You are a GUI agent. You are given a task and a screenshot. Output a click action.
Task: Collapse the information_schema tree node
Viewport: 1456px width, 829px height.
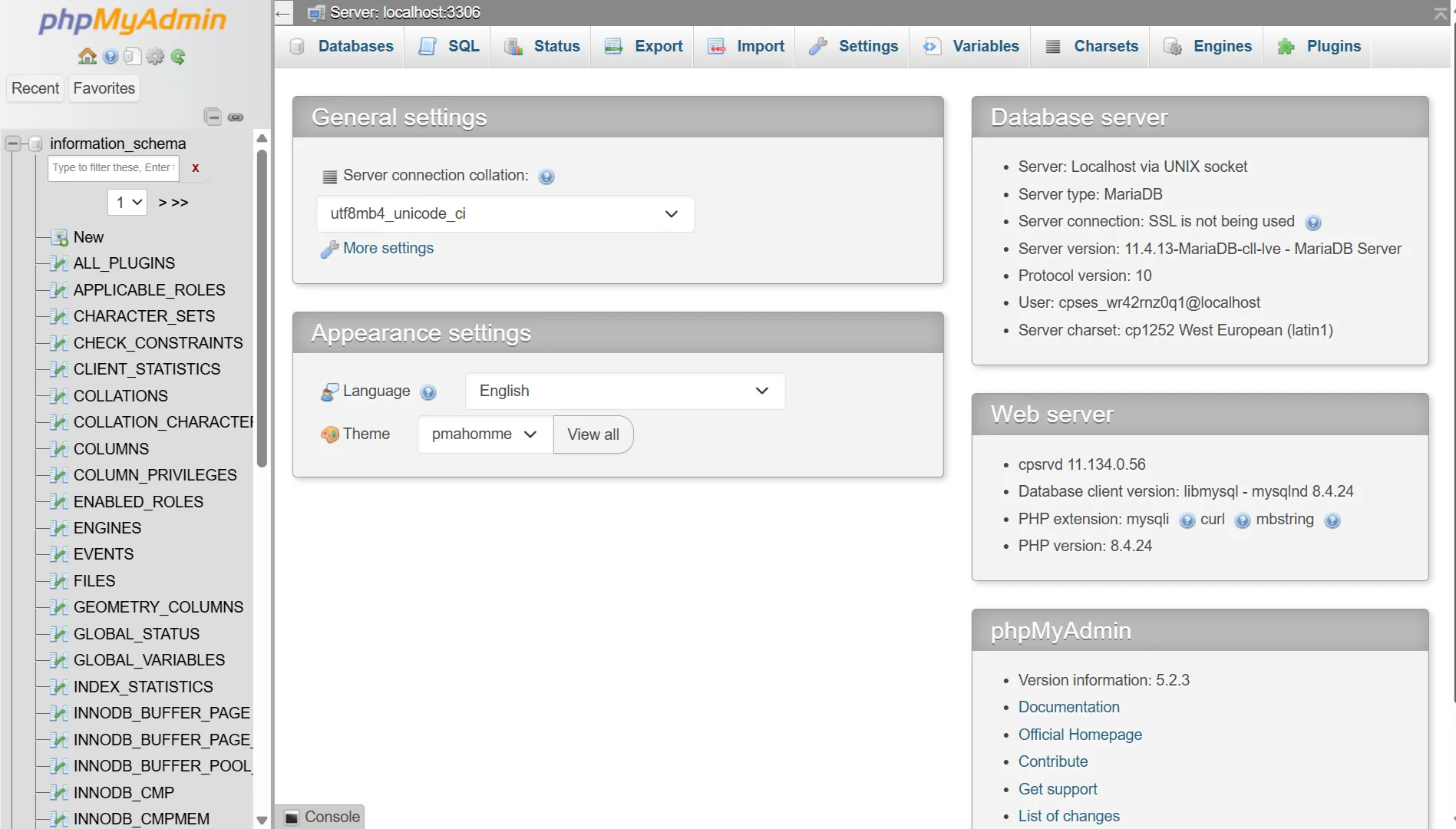(x=13, y=144)
